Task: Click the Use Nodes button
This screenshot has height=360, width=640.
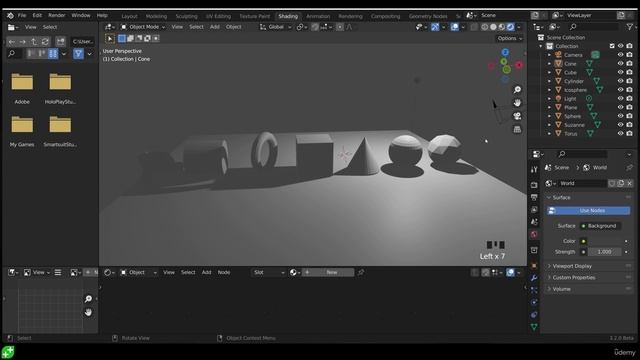Action: [589, 211]
